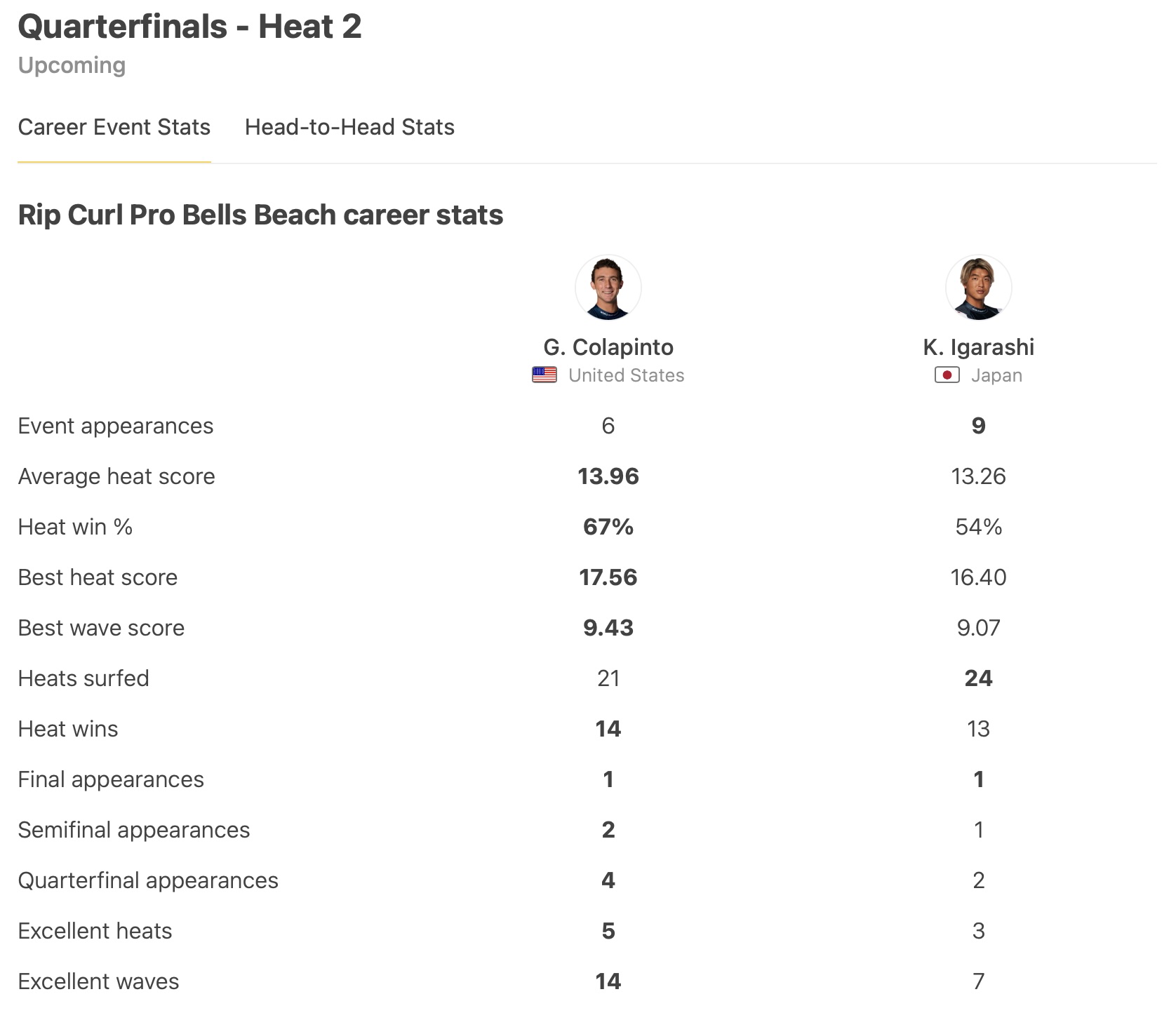Click the Semifinal appearances row label
The height and width of the screenshot is (1020, 1176).
click(x=133, y=830)
